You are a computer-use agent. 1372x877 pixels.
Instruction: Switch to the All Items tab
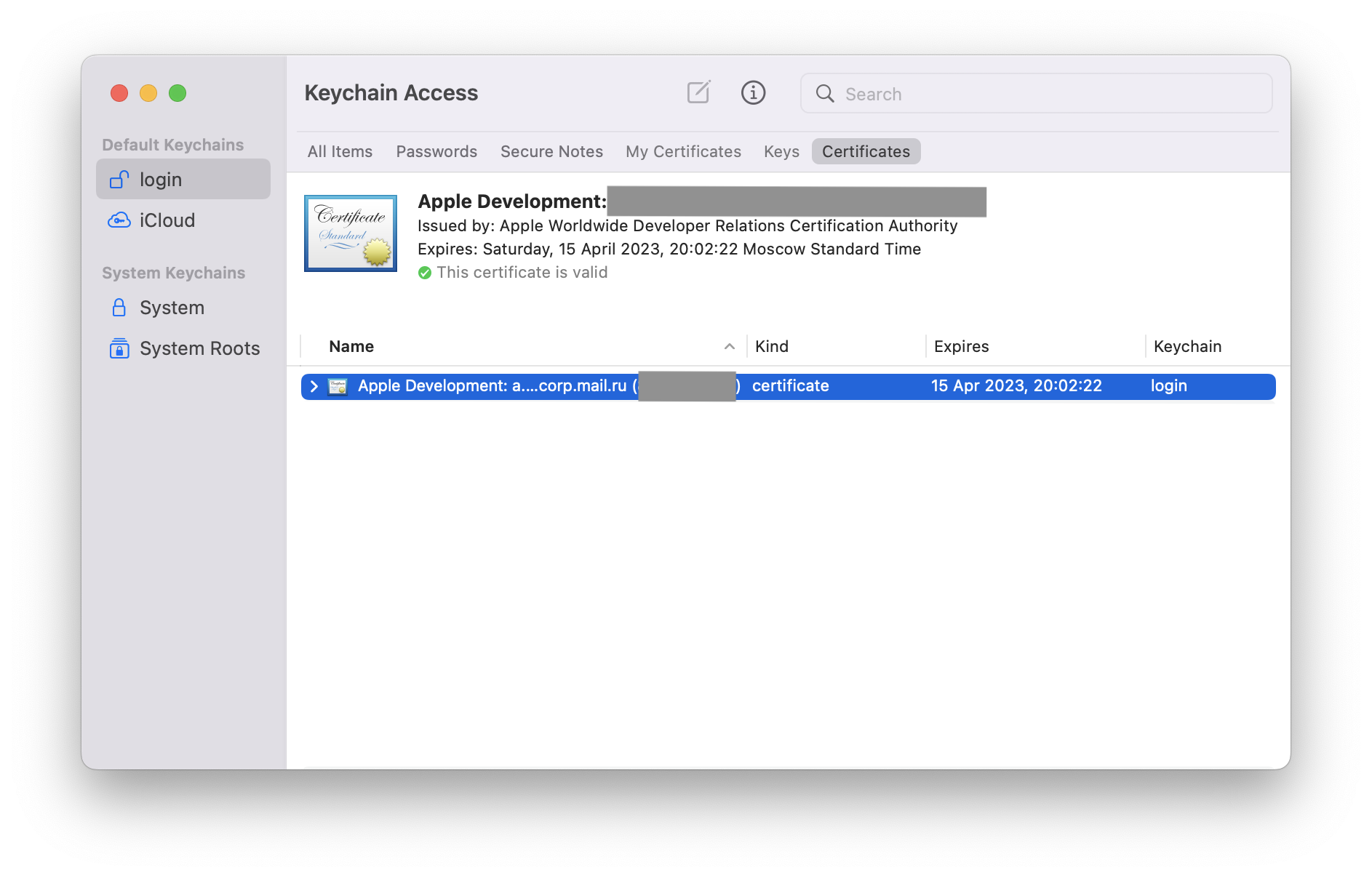340,151
